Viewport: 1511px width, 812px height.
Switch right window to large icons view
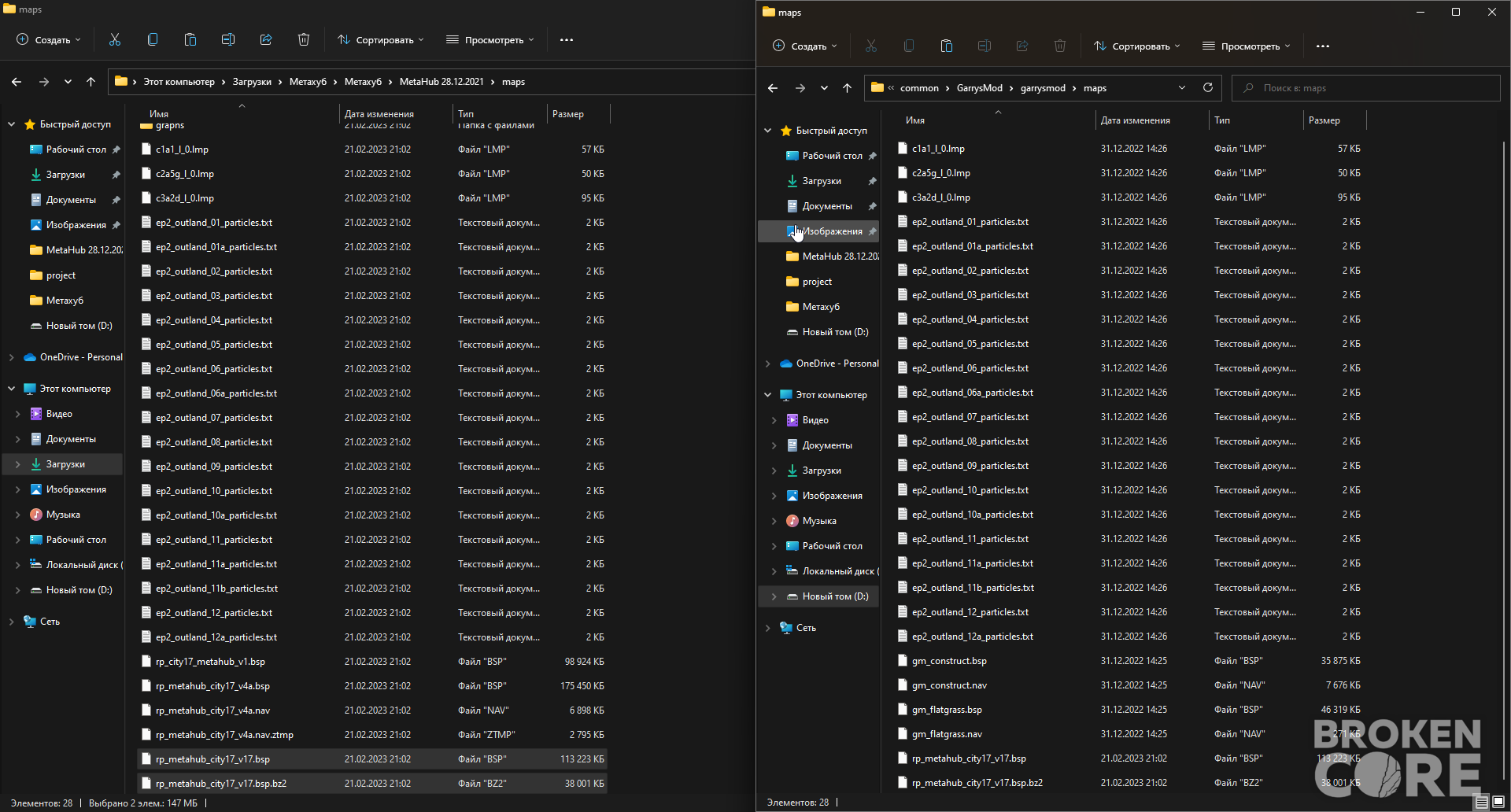pos(1498,803)
